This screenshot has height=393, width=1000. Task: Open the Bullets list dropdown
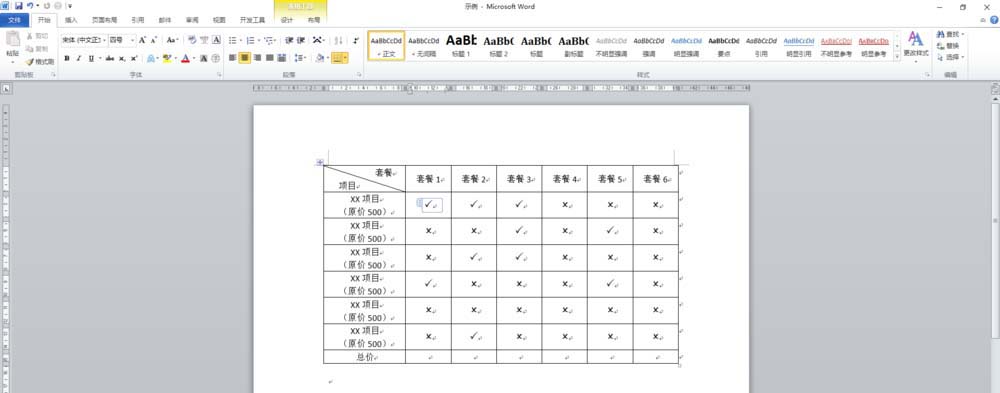point(241,40)
